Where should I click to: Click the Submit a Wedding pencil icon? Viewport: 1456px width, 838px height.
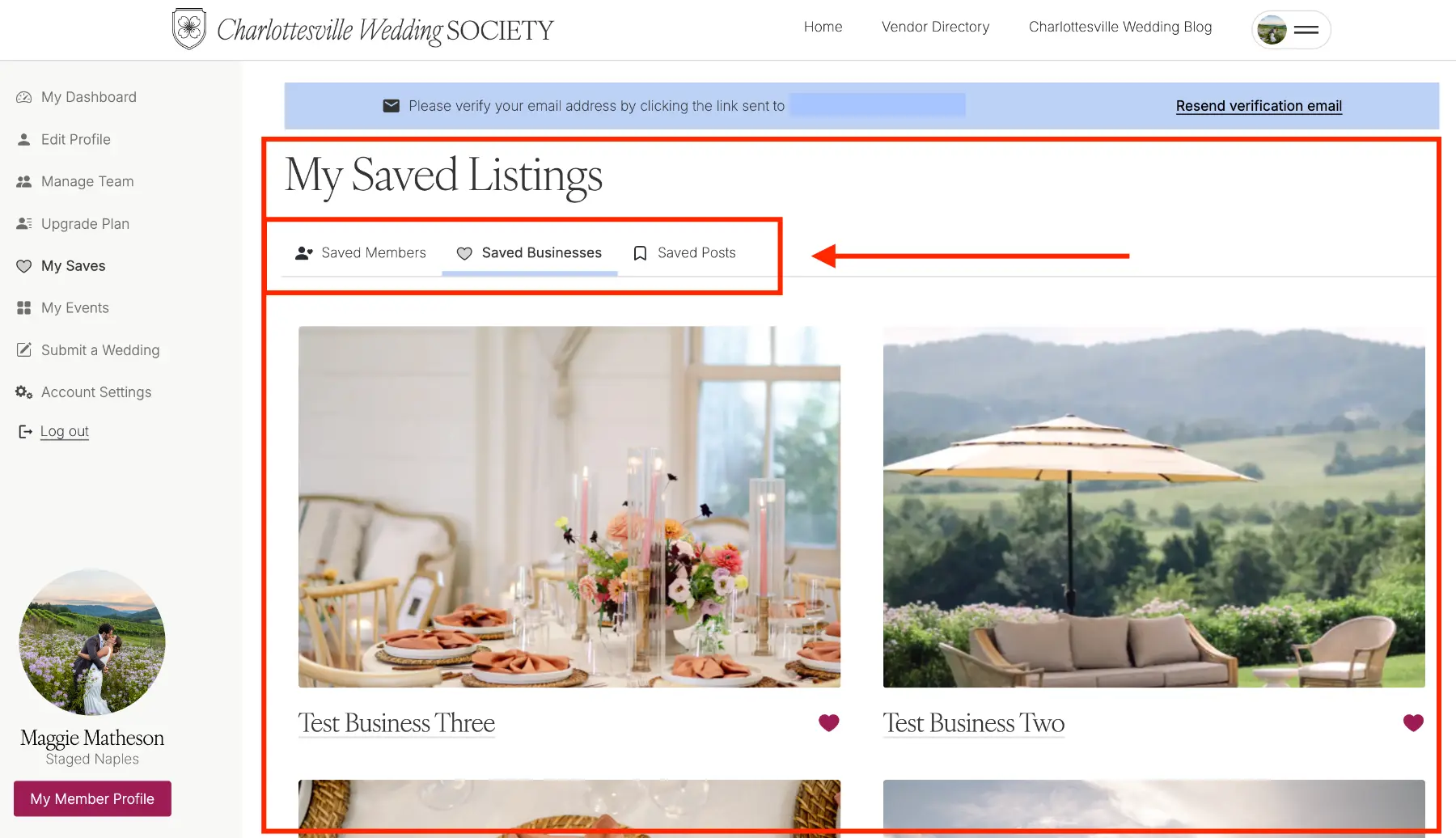coord(24,349)
